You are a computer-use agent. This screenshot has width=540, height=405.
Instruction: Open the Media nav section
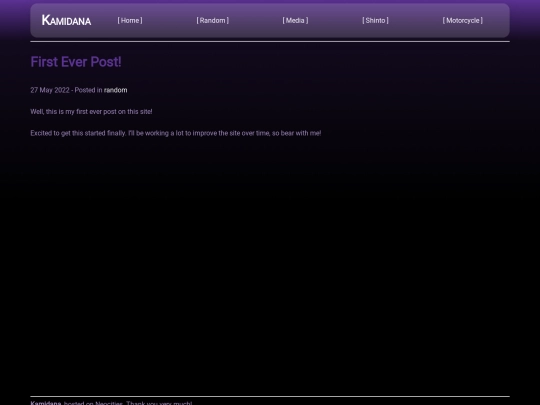pos(295,20)
